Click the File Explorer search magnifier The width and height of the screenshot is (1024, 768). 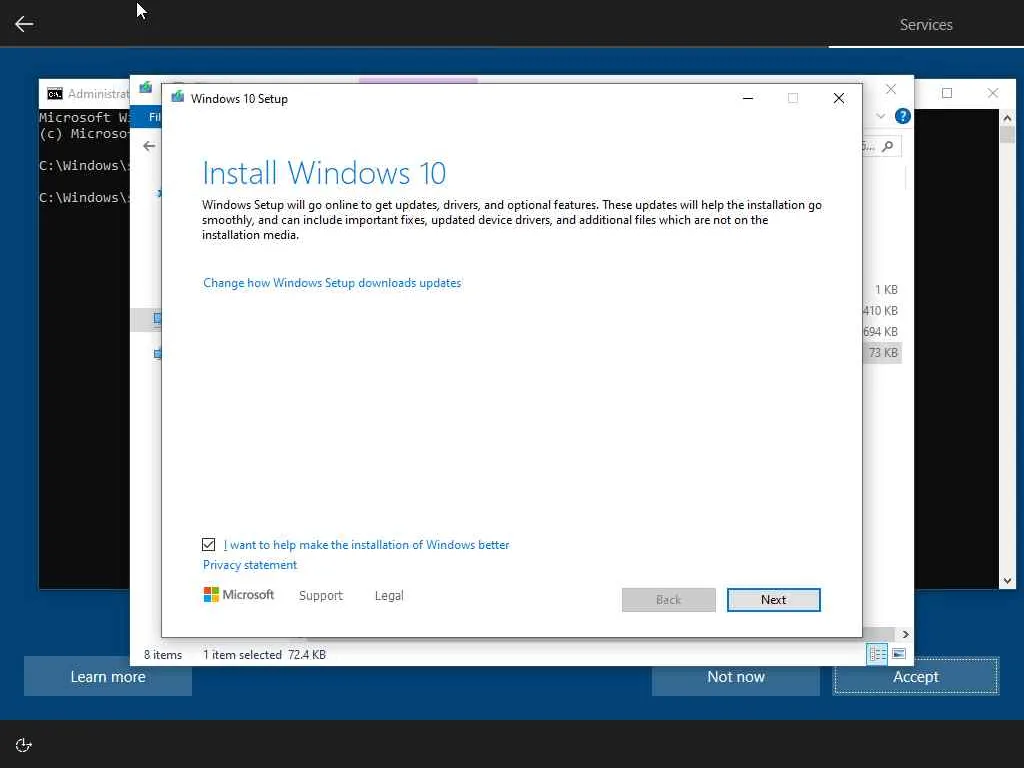[888, 146]
